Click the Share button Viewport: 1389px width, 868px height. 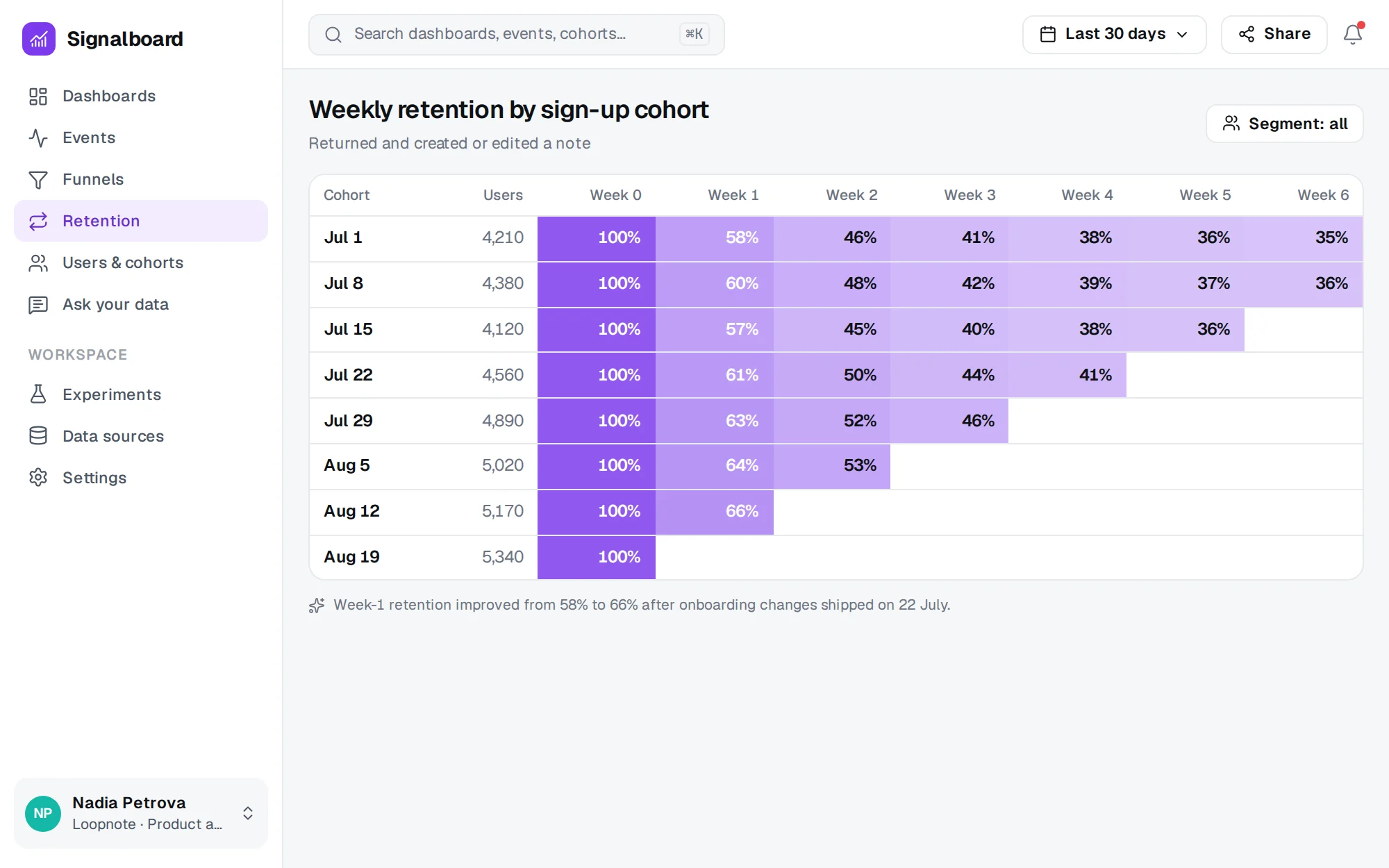(1274, 34)
